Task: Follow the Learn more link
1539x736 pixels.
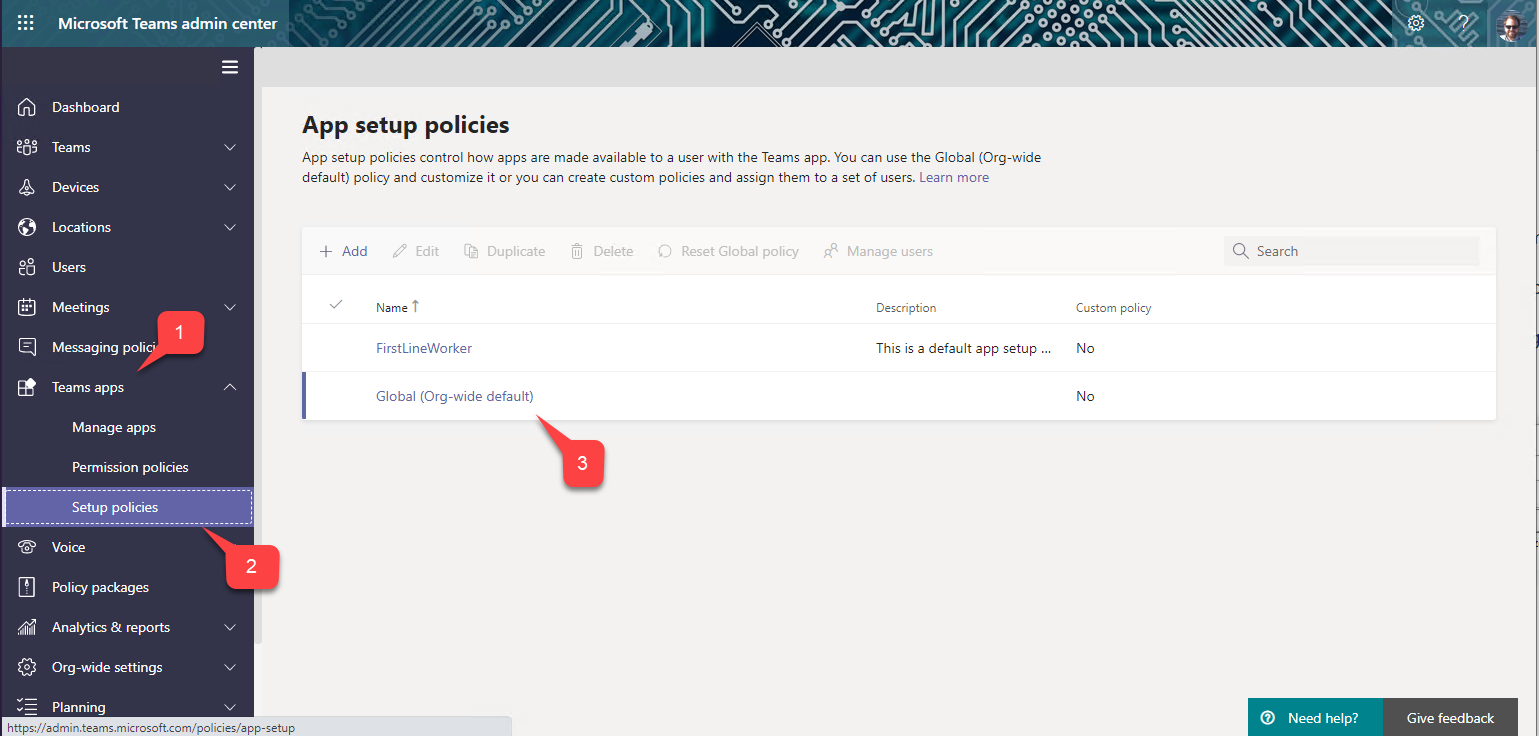Action: (x=954, y=177)
